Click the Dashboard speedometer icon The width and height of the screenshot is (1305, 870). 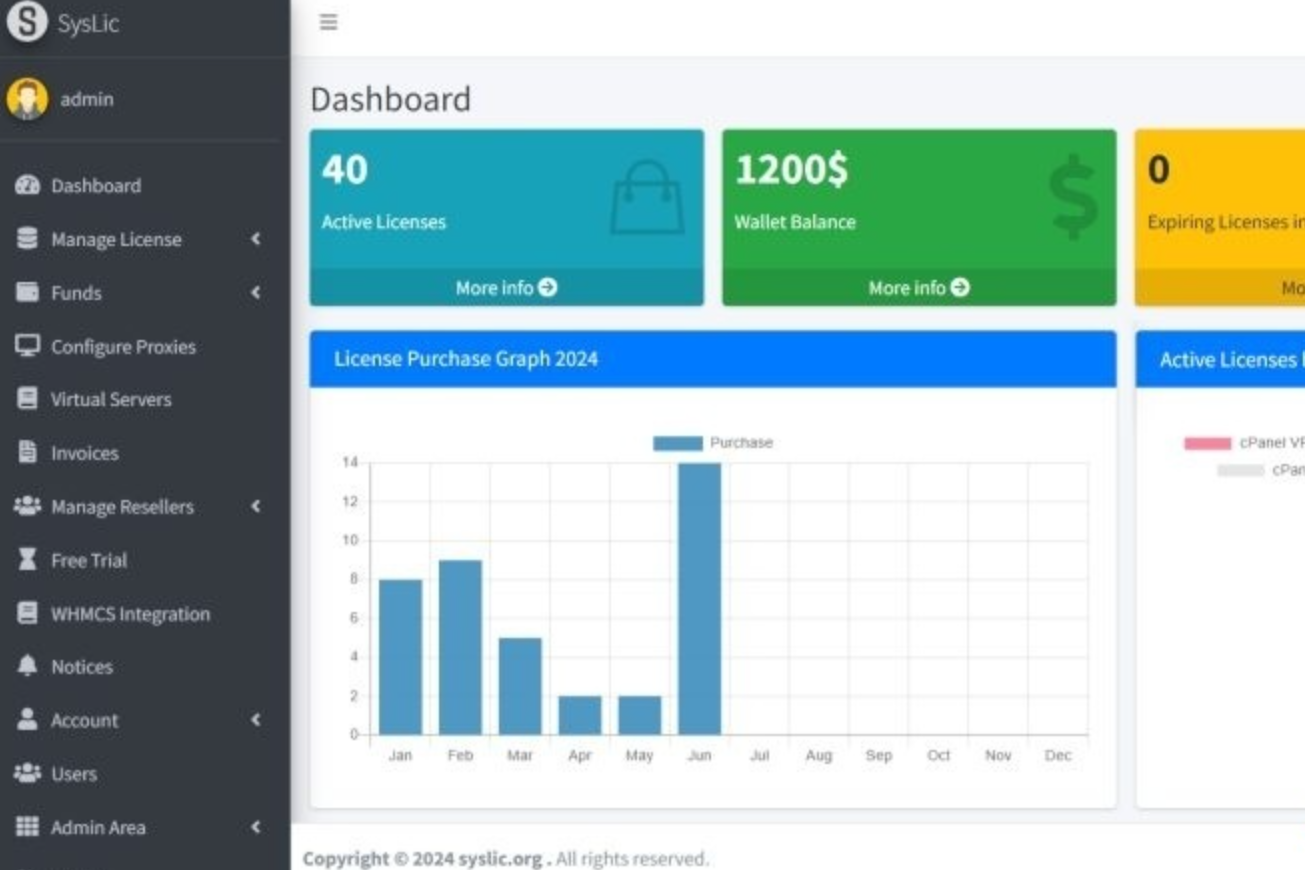(27, 185)
